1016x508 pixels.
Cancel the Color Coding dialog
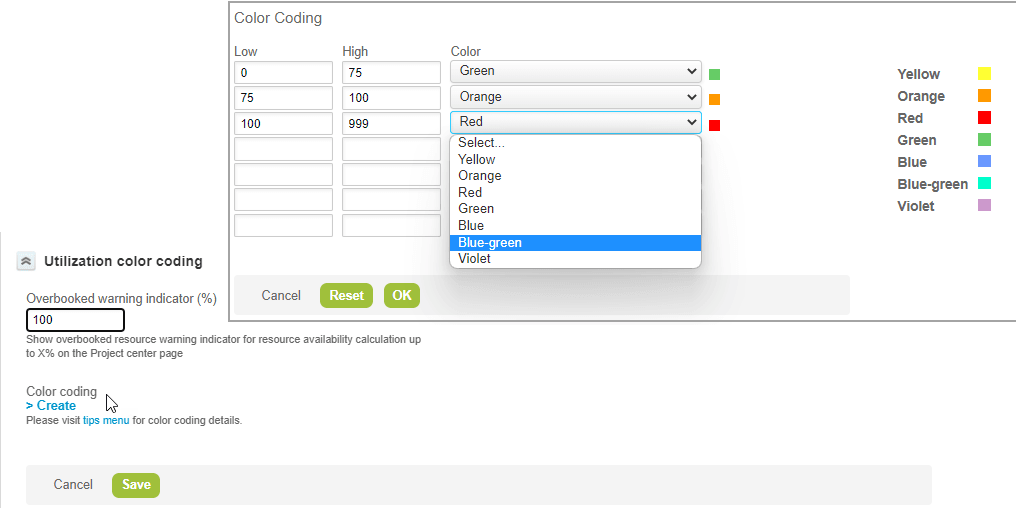tap(281, 295)
